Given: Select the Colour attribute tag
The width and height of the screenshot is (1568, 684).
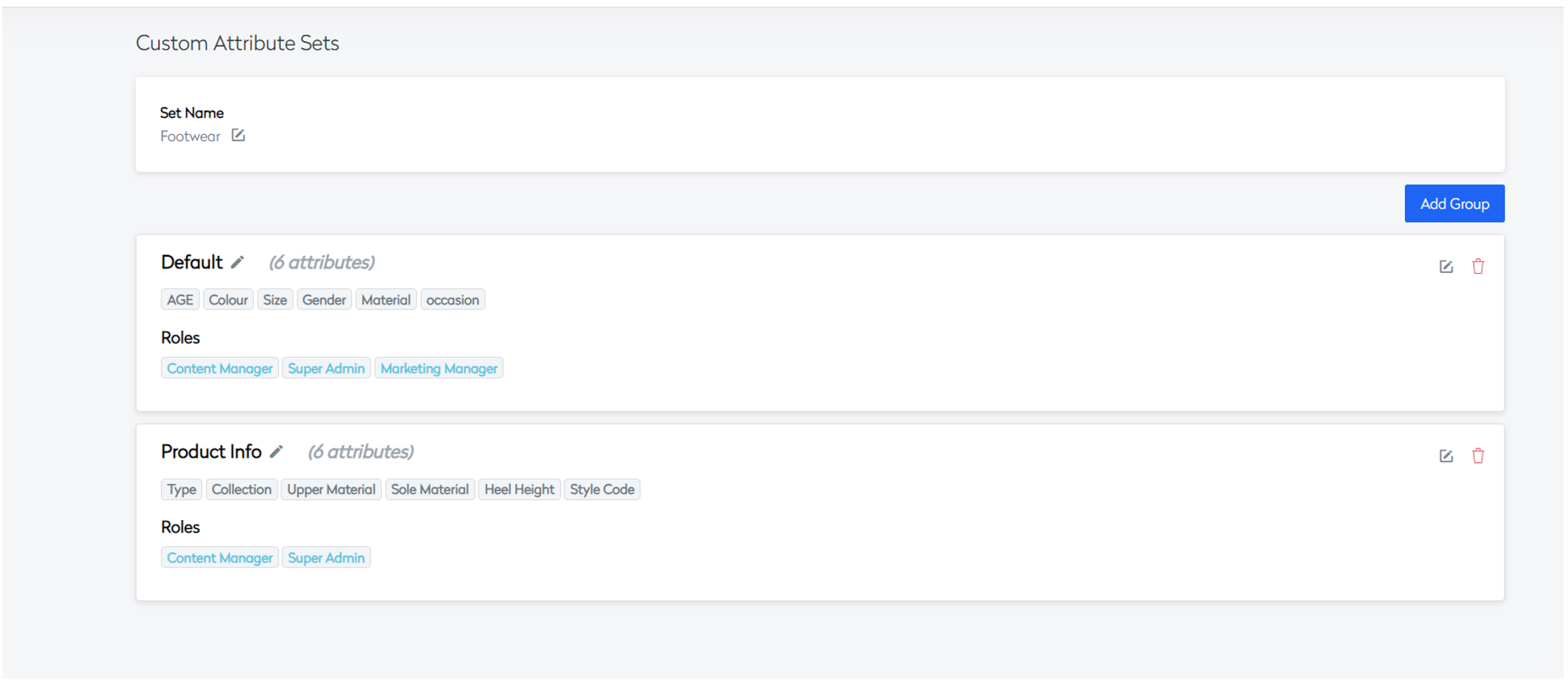Looking at the screenshot, I should (x=228, y=300).
